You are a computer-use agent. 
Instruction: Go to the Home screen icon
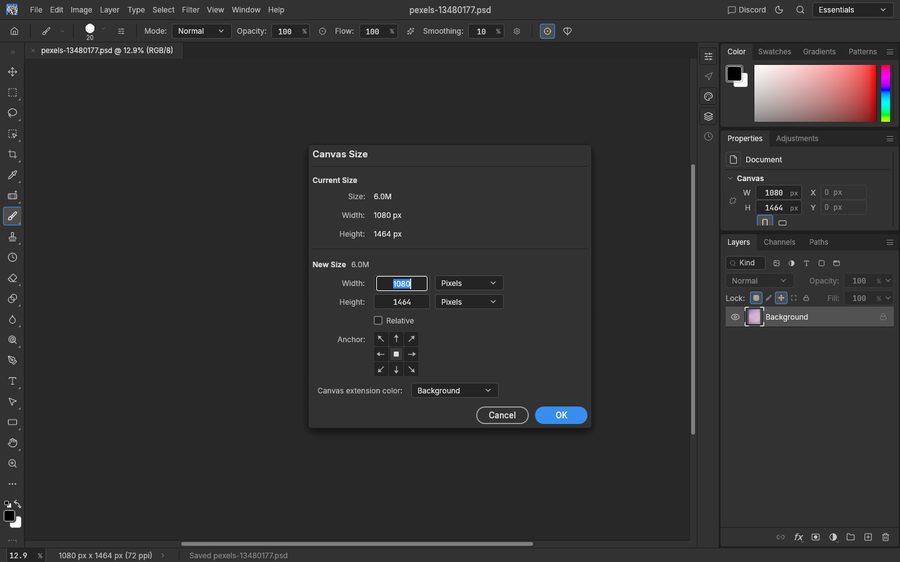(14, 32)
